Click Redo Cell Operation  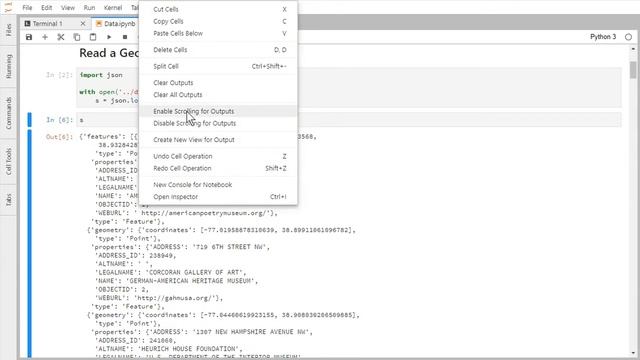pyautogui.click(x=218, y=168)
